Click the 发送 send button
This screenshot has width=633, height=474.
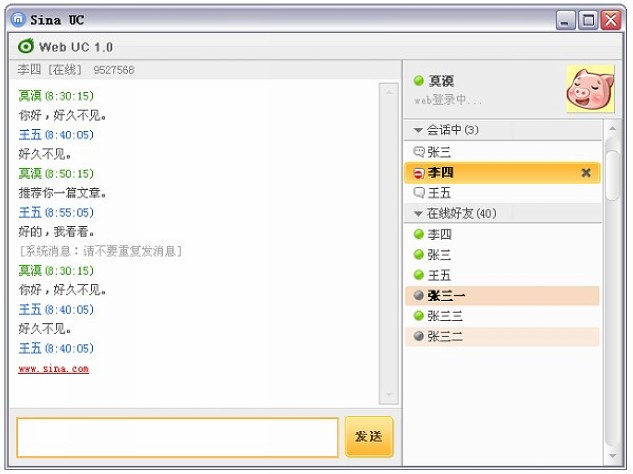coord(369,437)
